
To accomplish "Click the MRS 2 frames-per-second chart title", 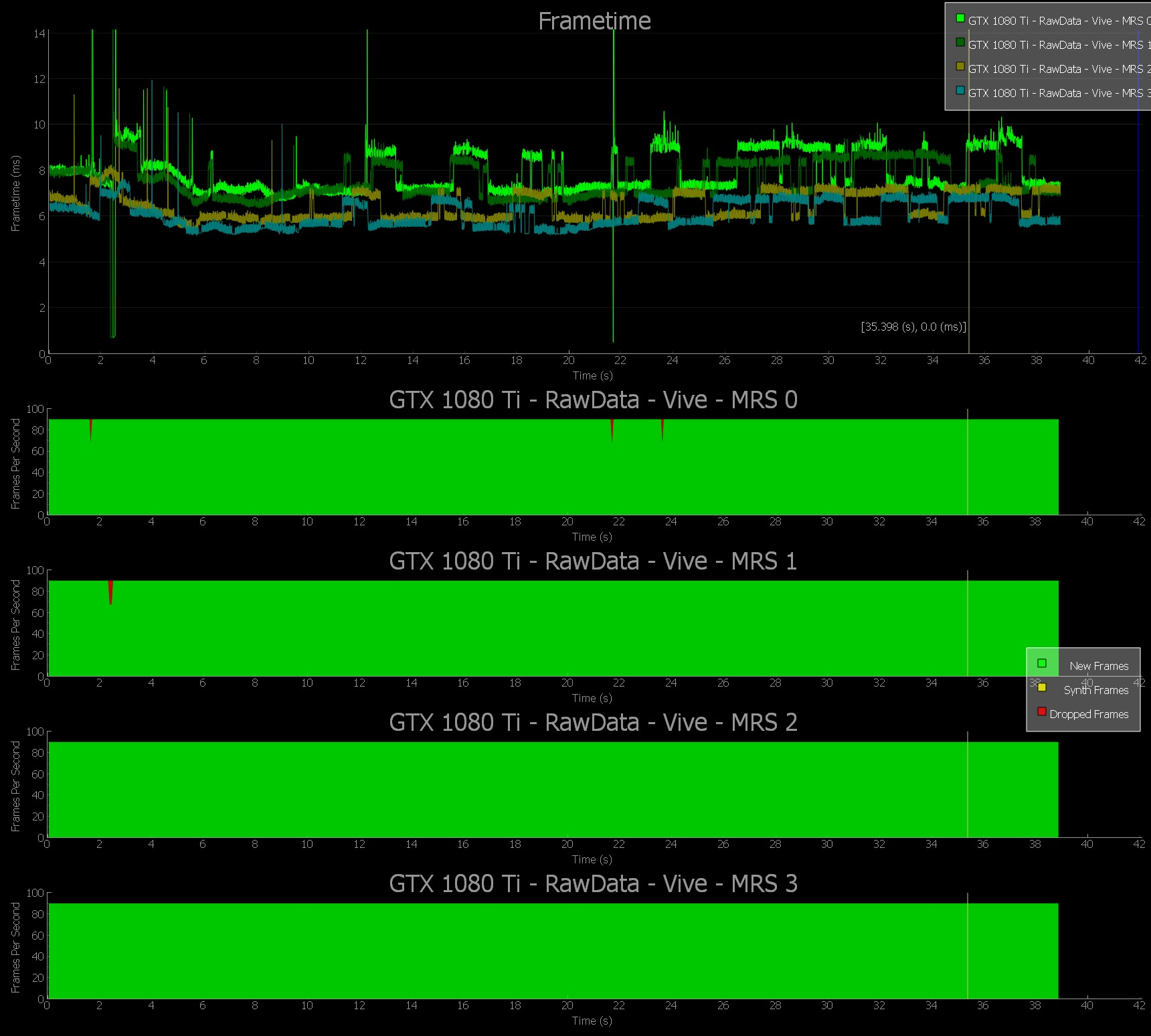I will point(593,723).
